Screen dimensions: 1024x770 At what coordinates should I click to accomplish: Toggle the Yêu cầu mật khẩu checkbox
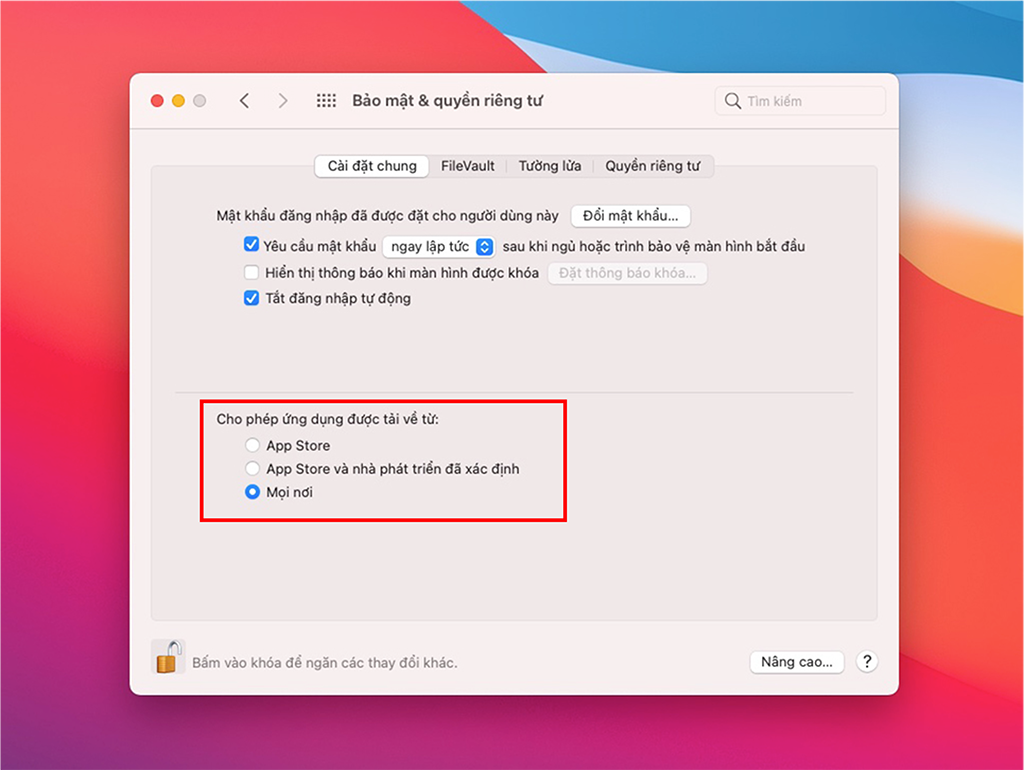coord(251,245)
